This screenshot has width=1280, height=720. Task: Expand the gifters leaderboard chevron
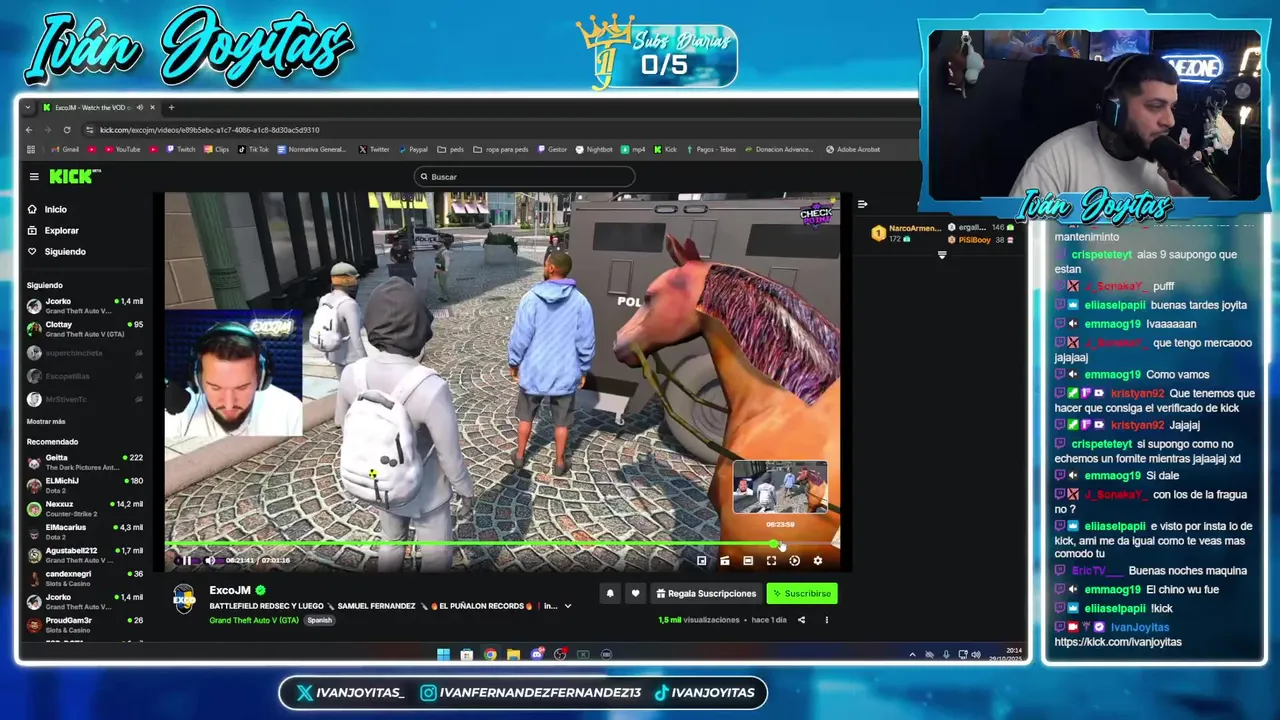click(942, 255)
